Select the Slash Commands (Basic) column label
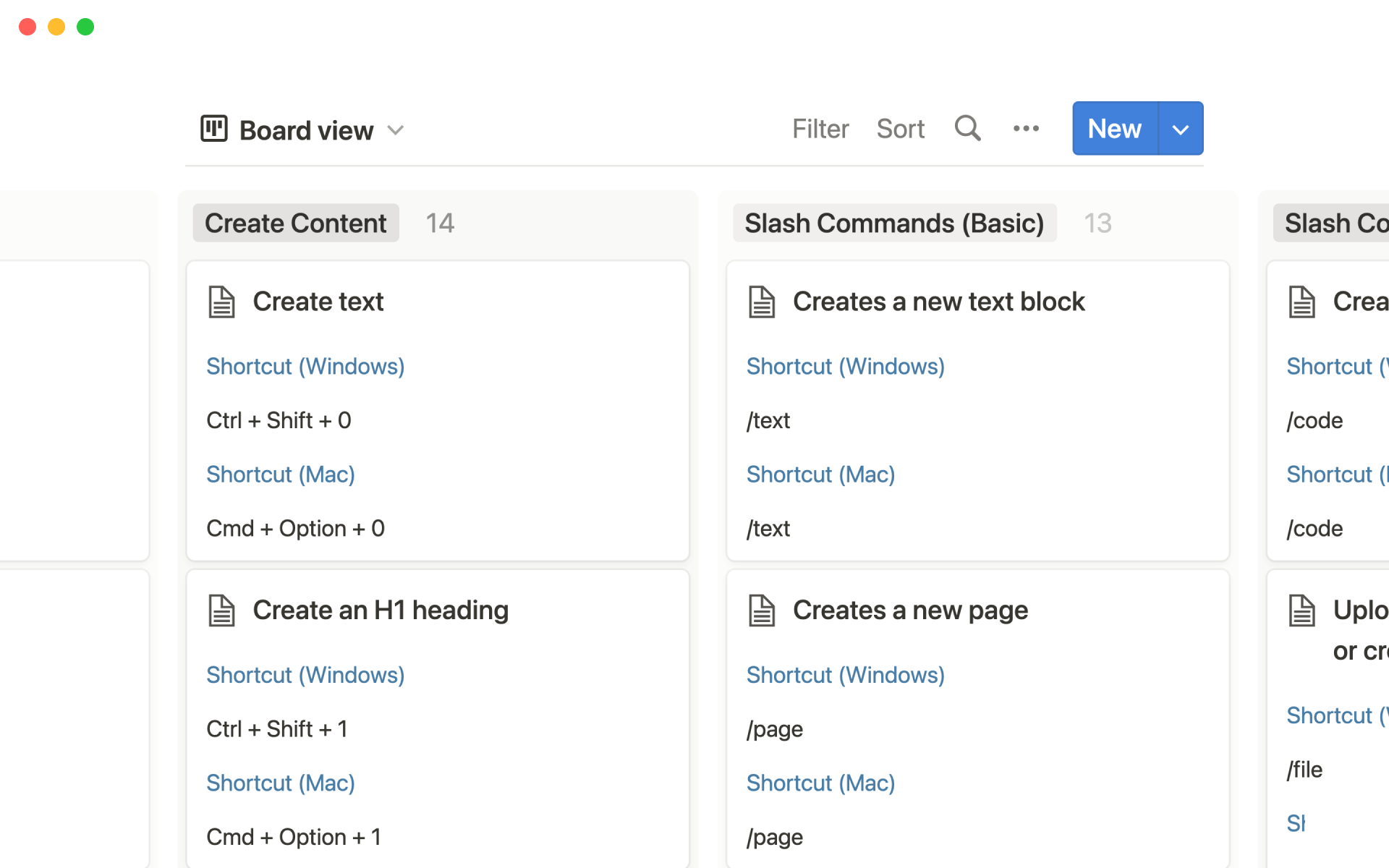The height and width of the screenshot is (868, 1389). coord(894,223)
